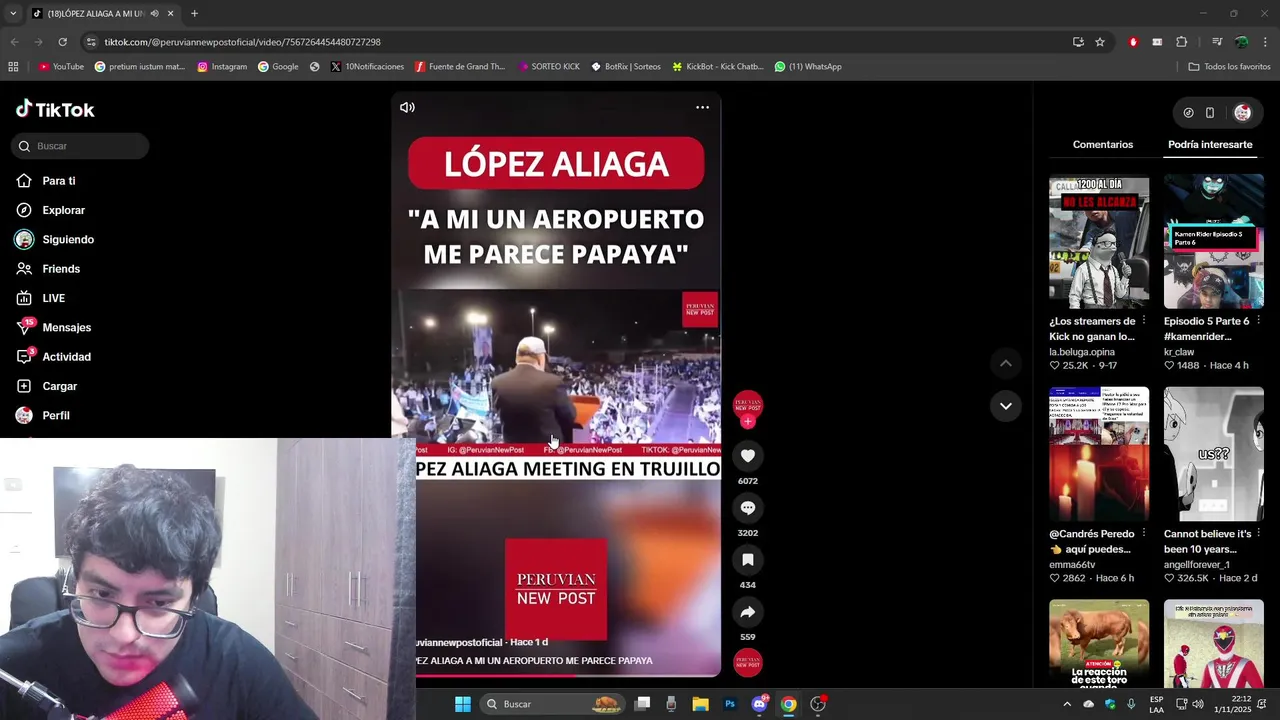Image resolution: width=1280 pixels, height=720 pixels.
Task: Follow Peruvian New Post with plus button
Action: tap(748, 422)
